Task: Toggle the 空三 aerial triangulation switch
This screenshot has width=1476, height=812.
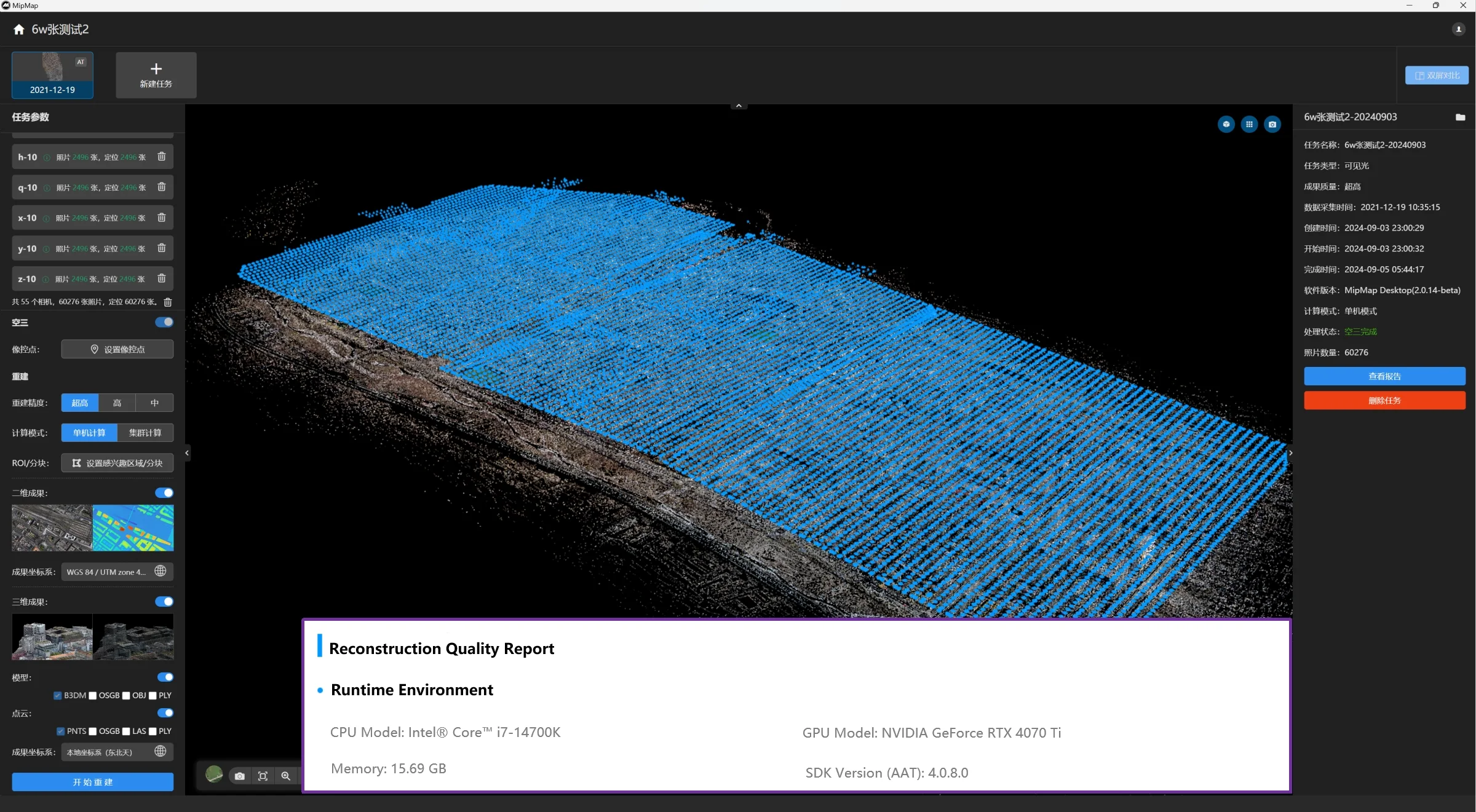Action: click(164, 321)
